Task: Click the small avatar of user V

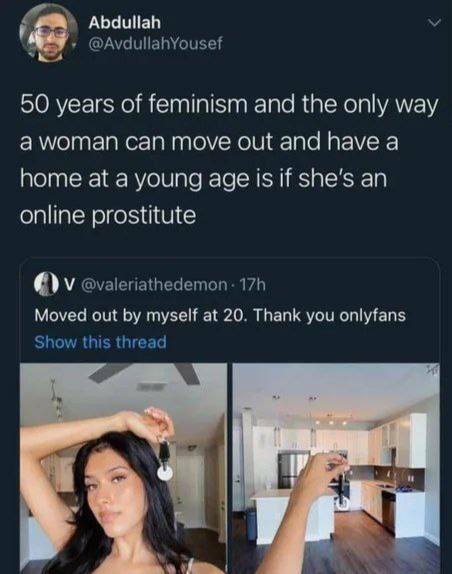Action: (44, 284)
